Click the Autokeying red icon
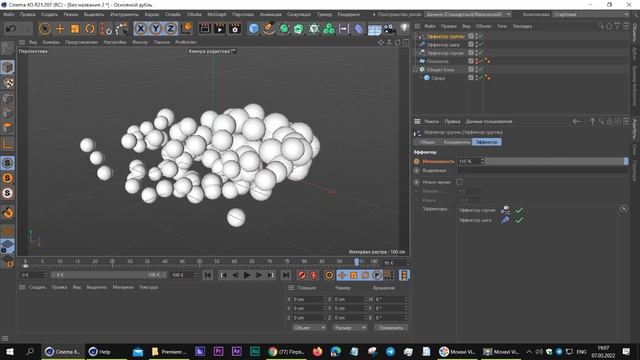Viewport: 640px width, 360px height. coord(313,275)
